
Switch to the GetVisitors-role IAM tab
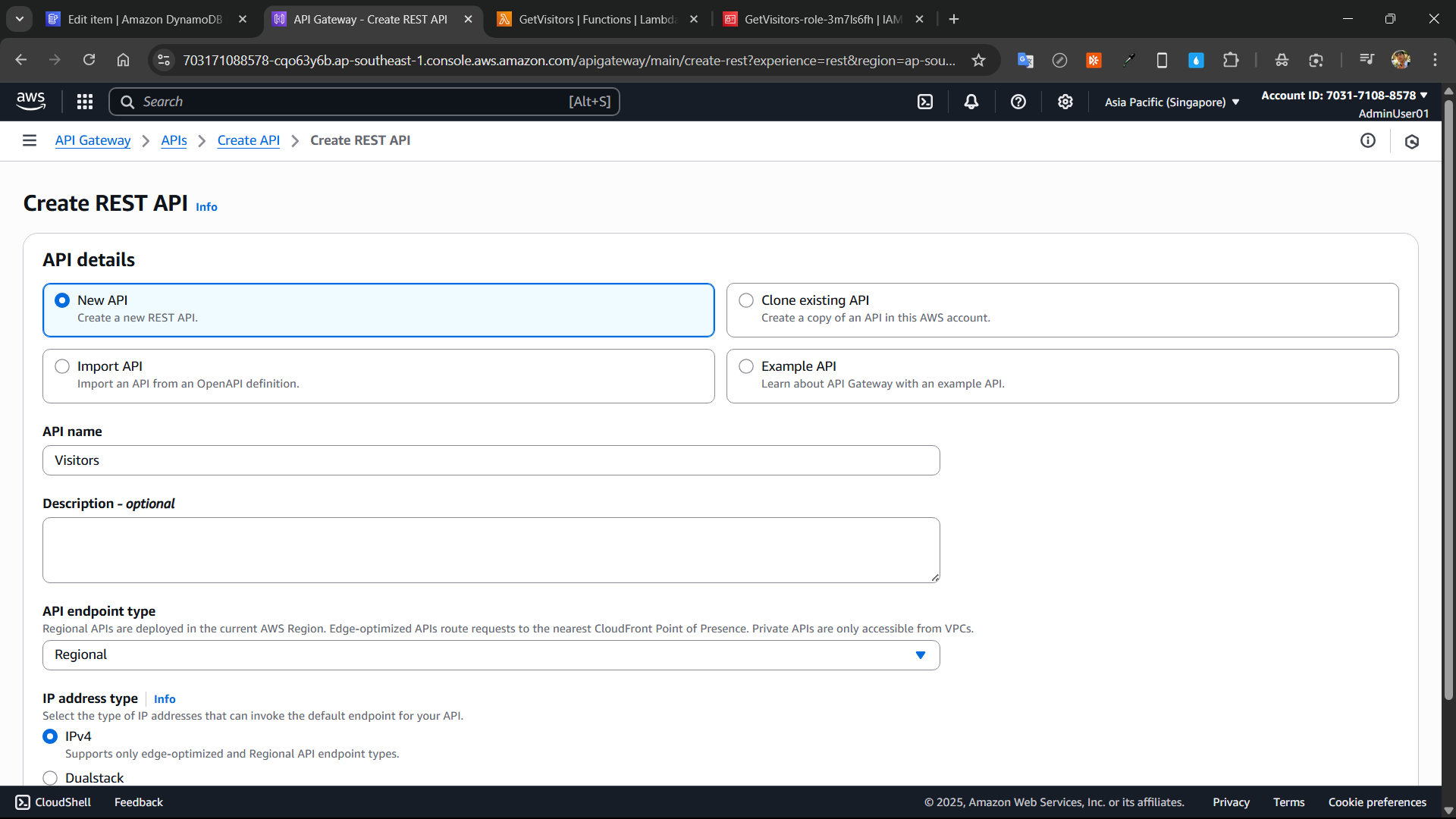823,19
